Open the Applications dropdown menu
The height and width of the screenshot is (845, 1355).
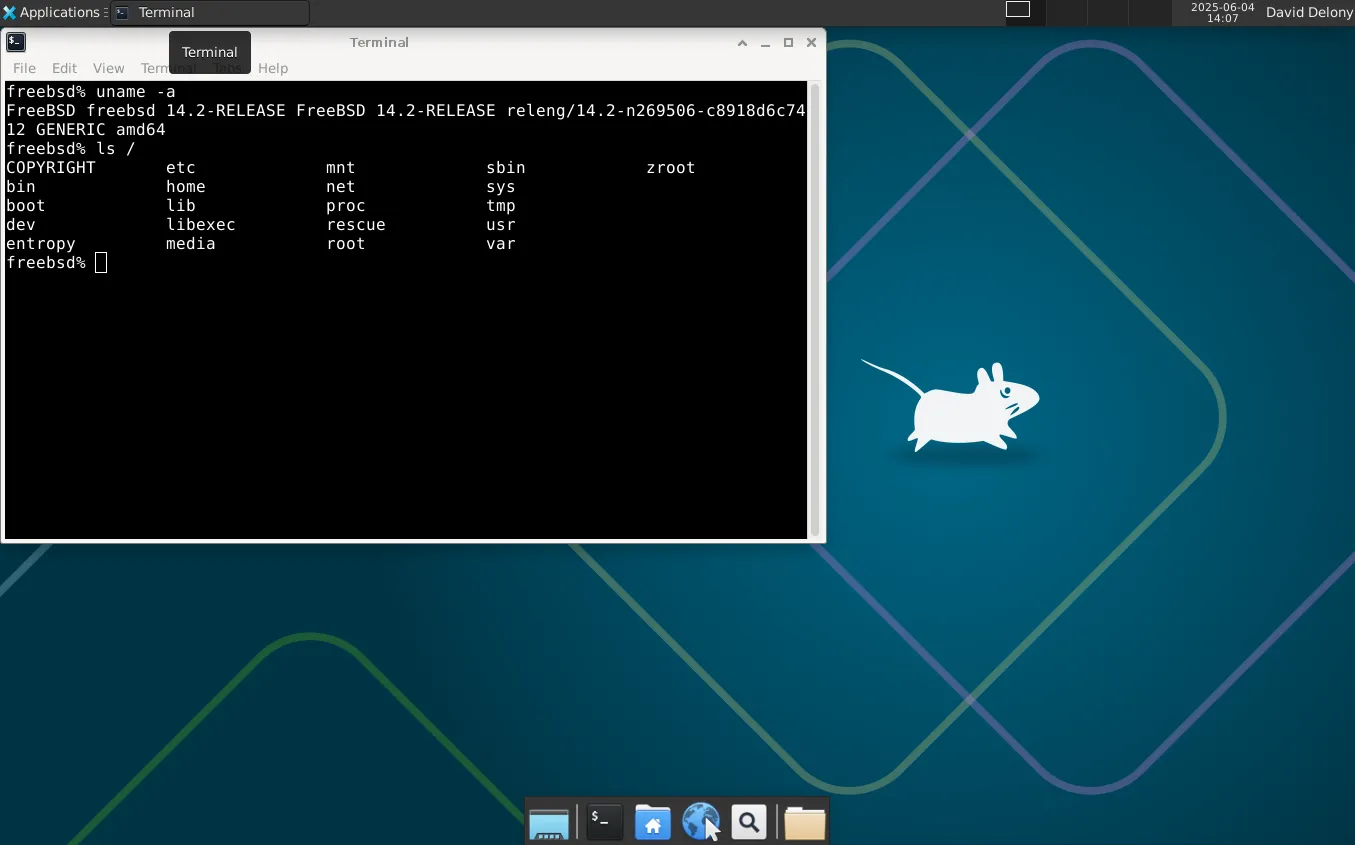(55, 12)
